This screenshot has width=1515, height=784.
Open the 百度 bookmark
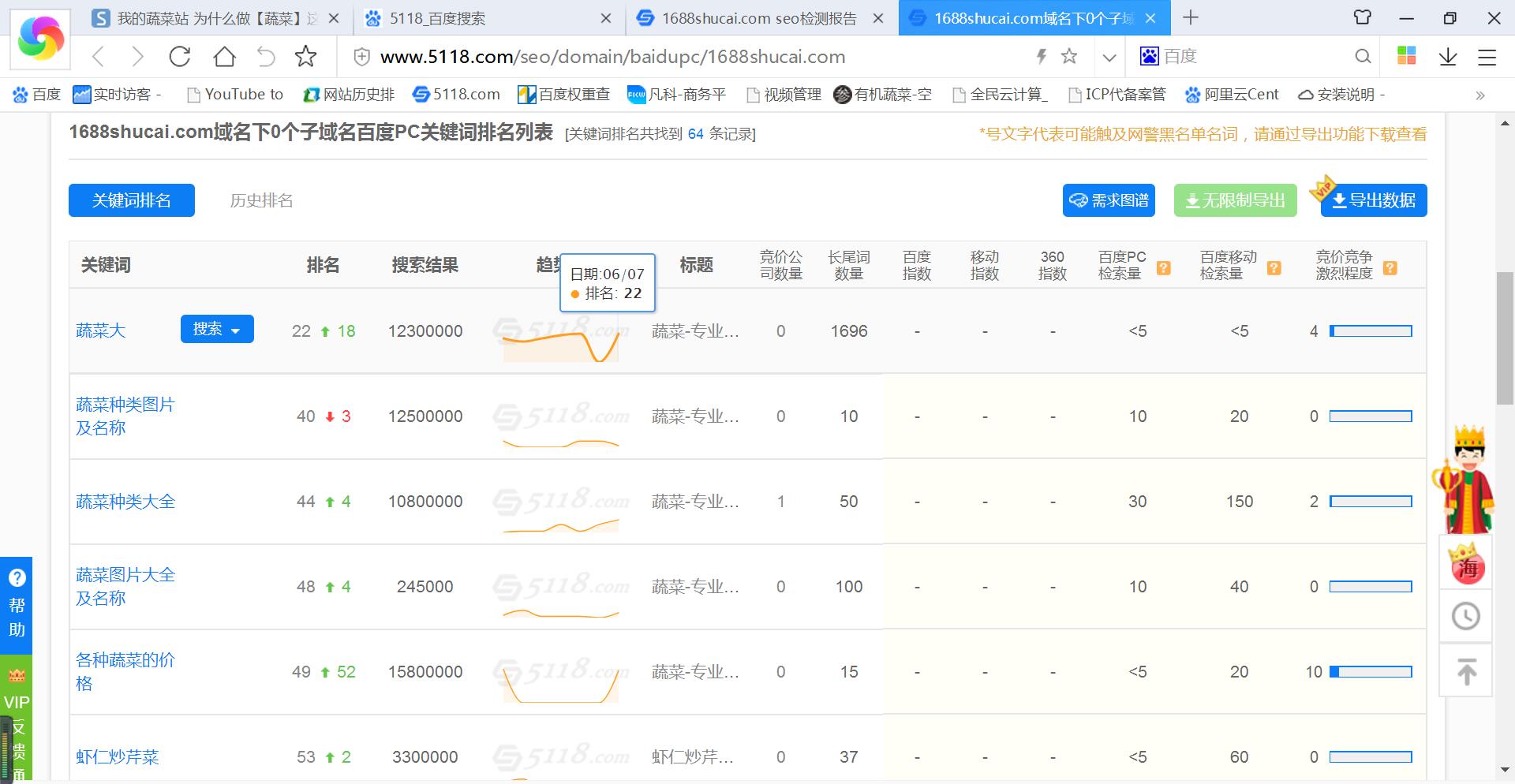pyautogui.click(x=36, y=95)
